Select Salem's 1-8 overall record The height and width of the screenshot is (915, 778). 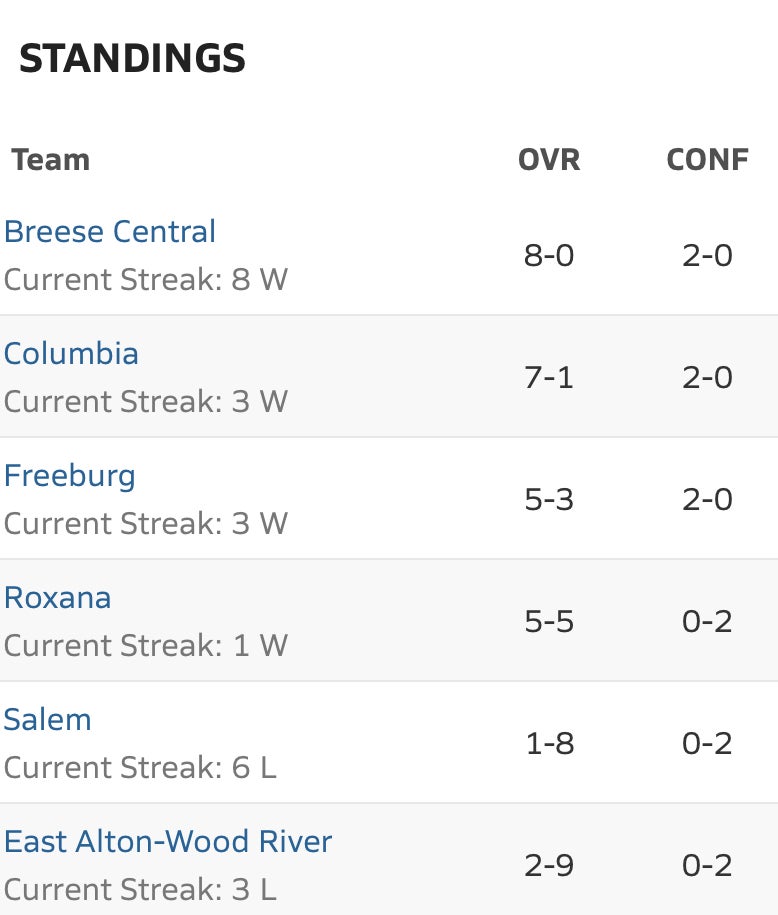(x=549, y=743)
